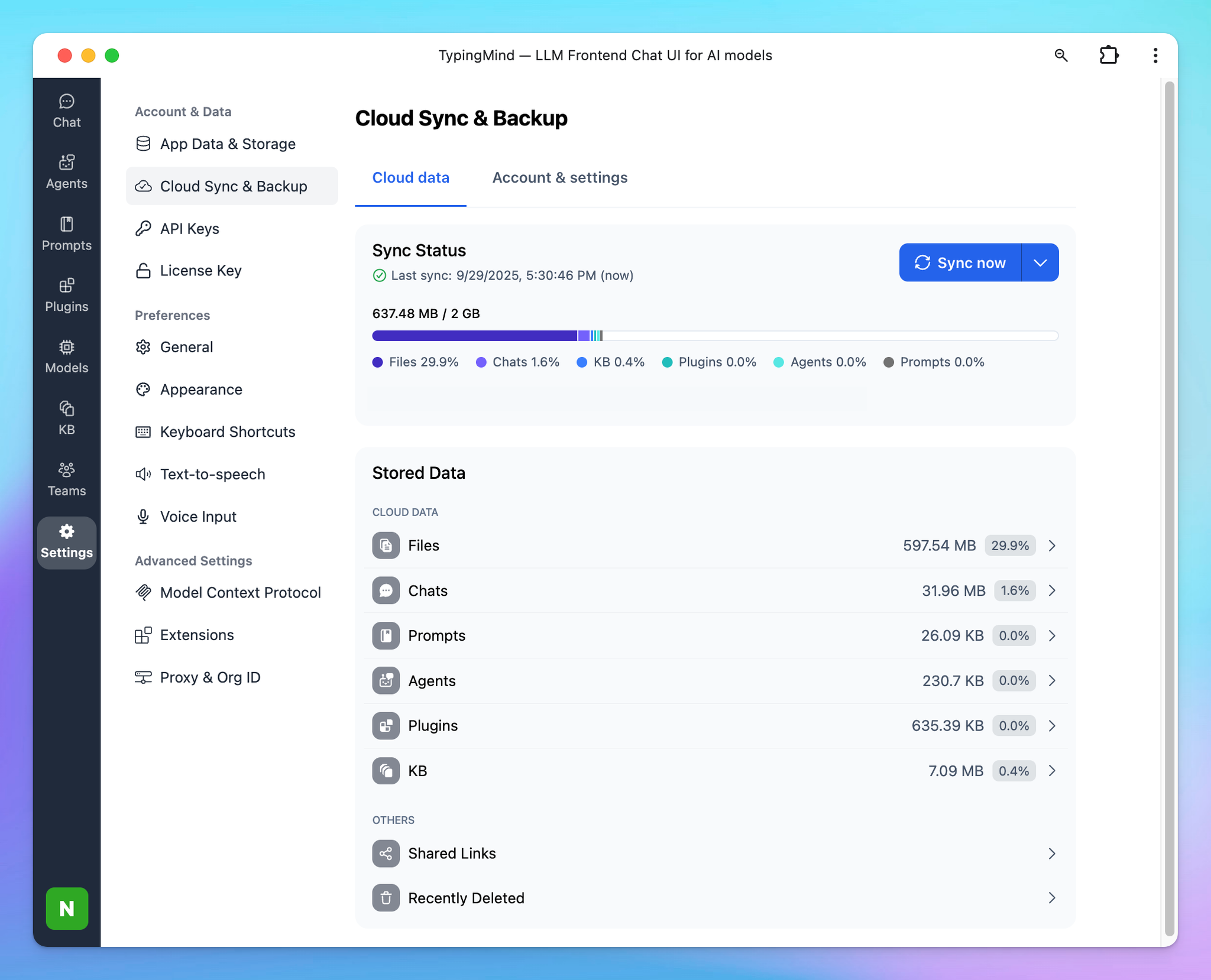This screenshot has width=1211, height=980.
Task: Open the Teams panel
Action: tap(66, 478)
